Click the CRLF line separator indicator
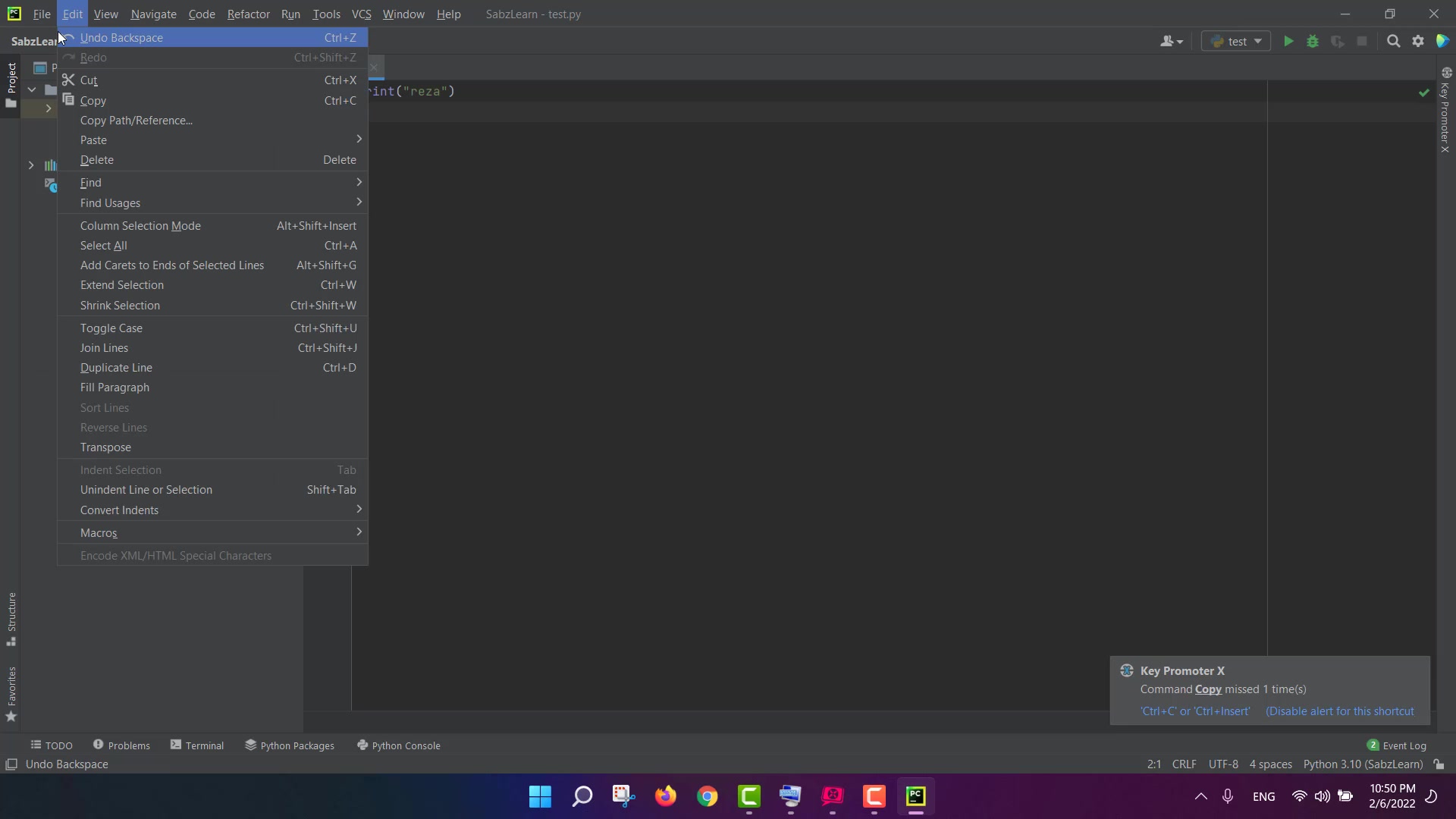The width and height of the screenshot is (1456, 819). point(1184,764)
